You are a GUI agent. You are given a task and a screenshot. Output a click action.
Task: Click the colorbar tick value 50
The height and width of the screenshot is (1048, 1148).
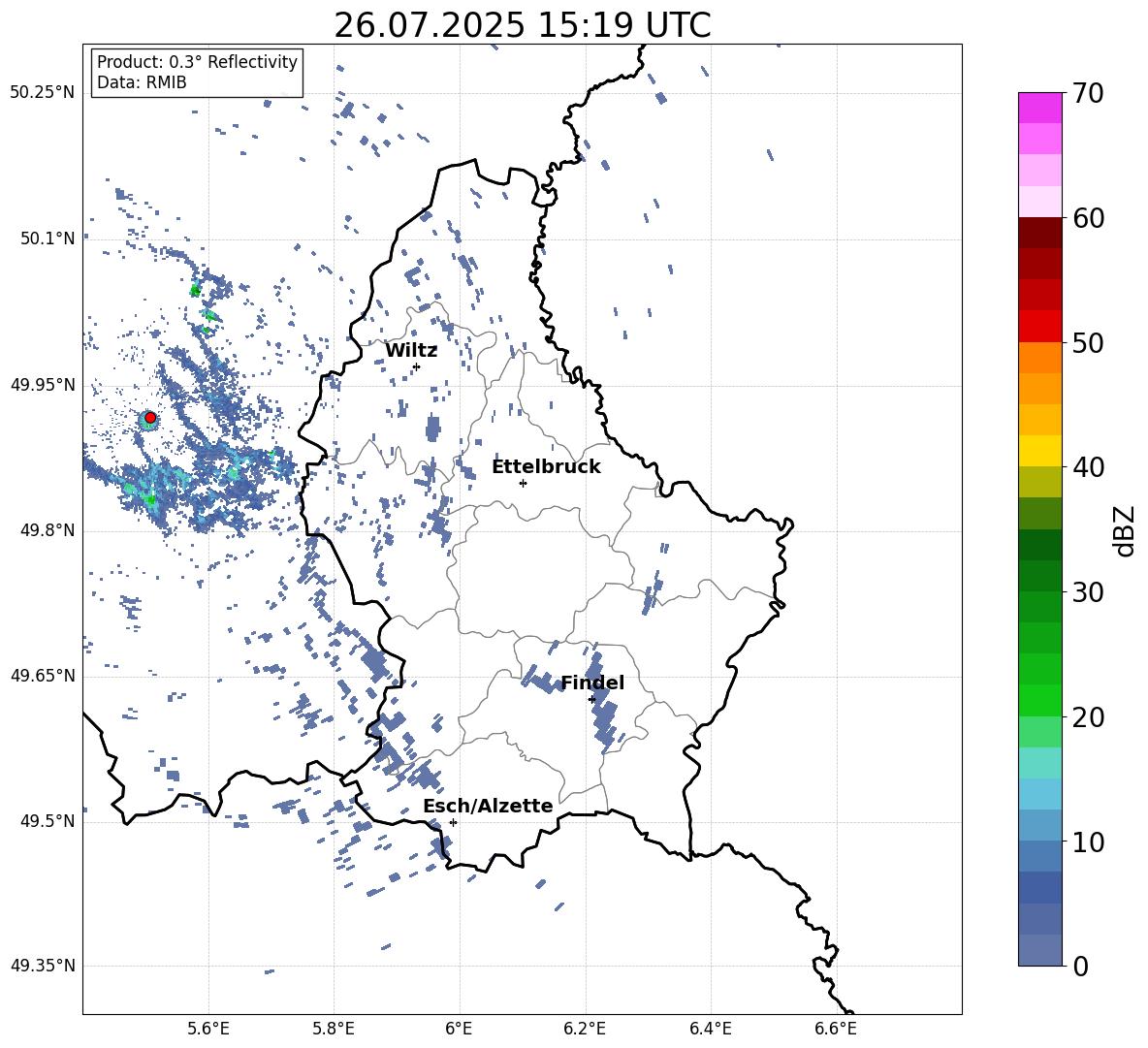(1088, 343)
